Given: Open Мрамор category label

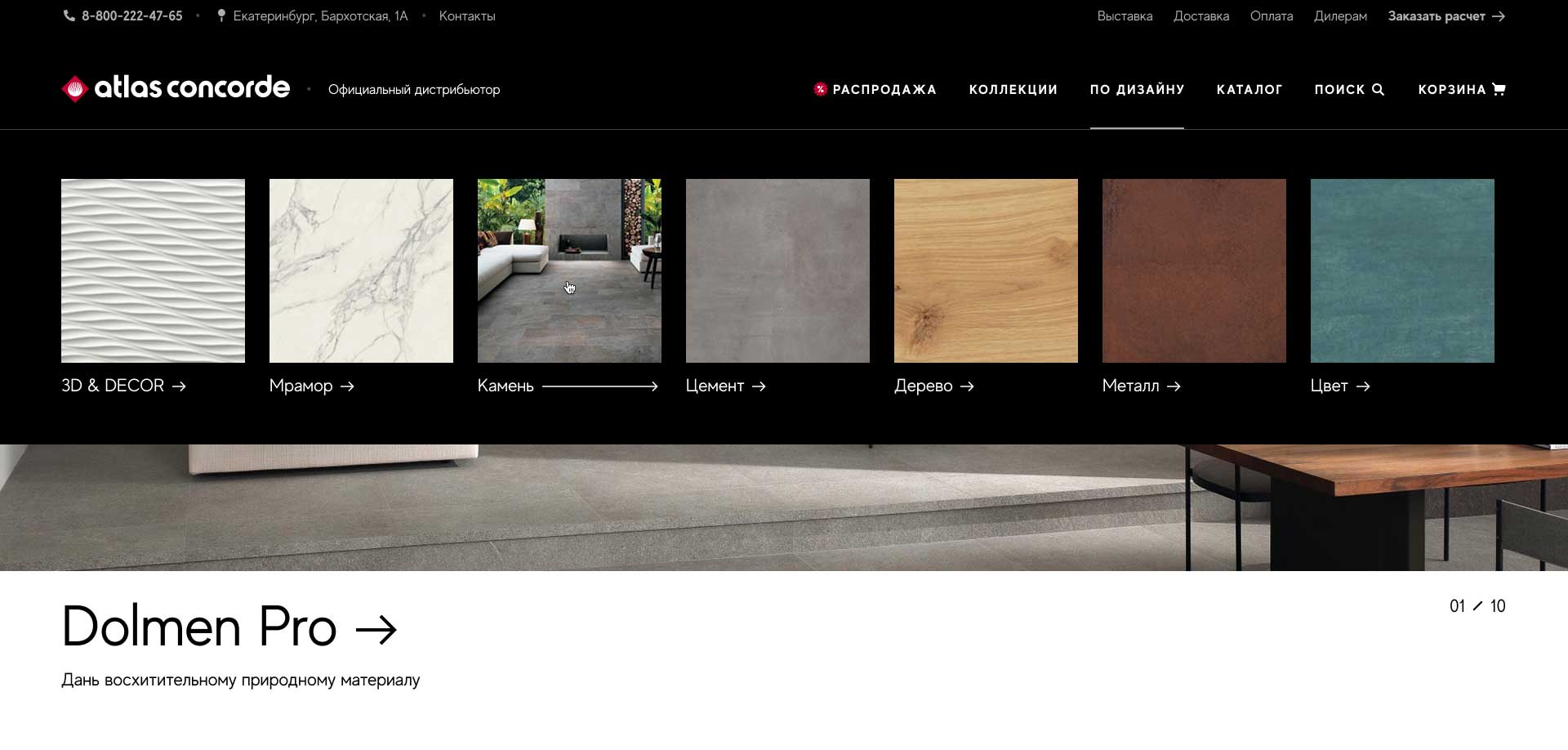Looking at the screenshot, I should click(301, 386).
